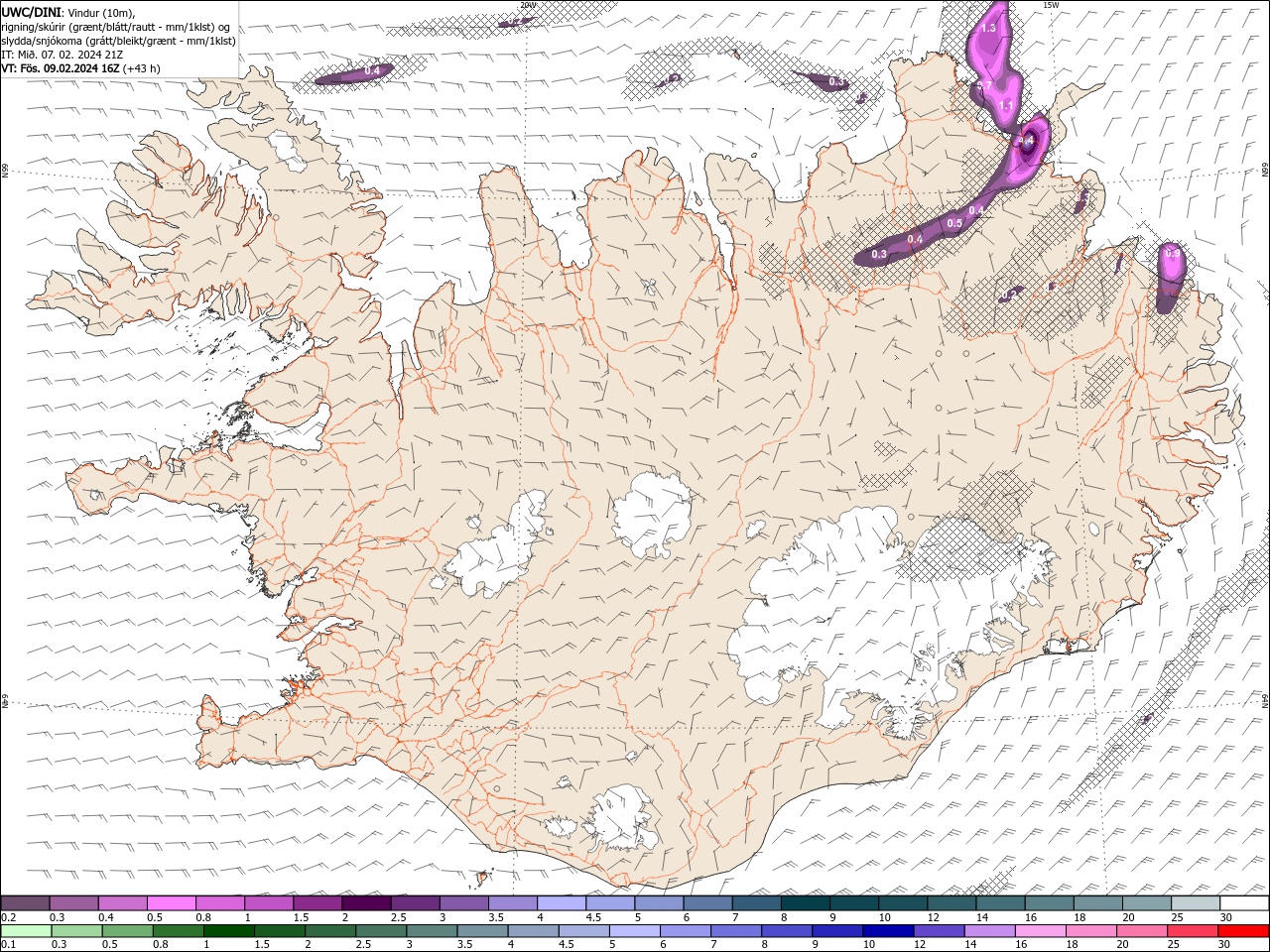Pick the white 30 swatch in upper legend
This screenshot has height=952, width=1270.
click(x=1244, y=903)
